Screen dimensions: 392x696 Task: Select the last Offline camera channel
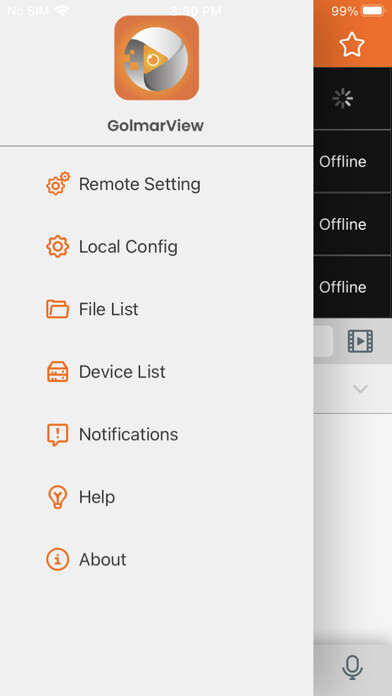coord(352,287)
